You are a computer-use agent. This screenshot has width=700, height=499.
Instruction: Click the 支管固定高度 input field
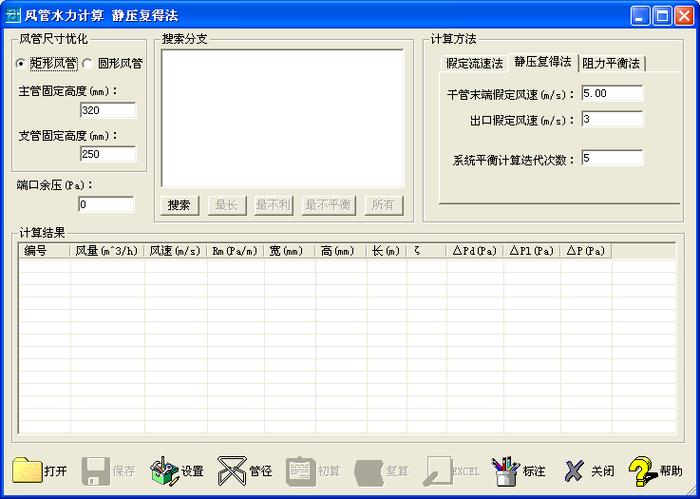(x=107, y=154)
